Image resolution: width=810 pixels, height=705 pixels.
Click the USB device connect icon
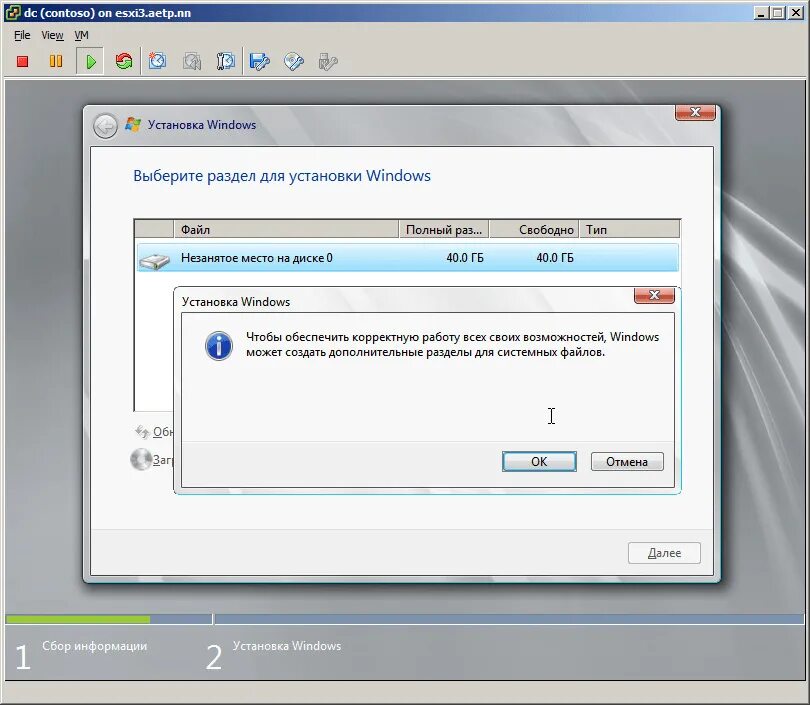[x=328, y=61]
